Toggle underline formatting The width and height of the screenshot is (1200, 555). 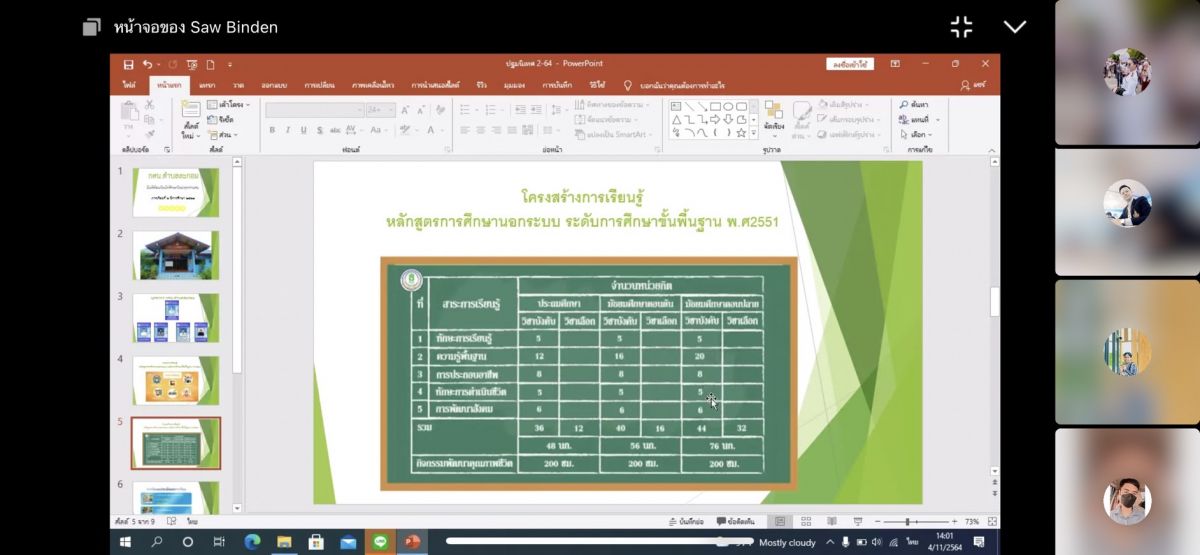[x=301, y=130]
